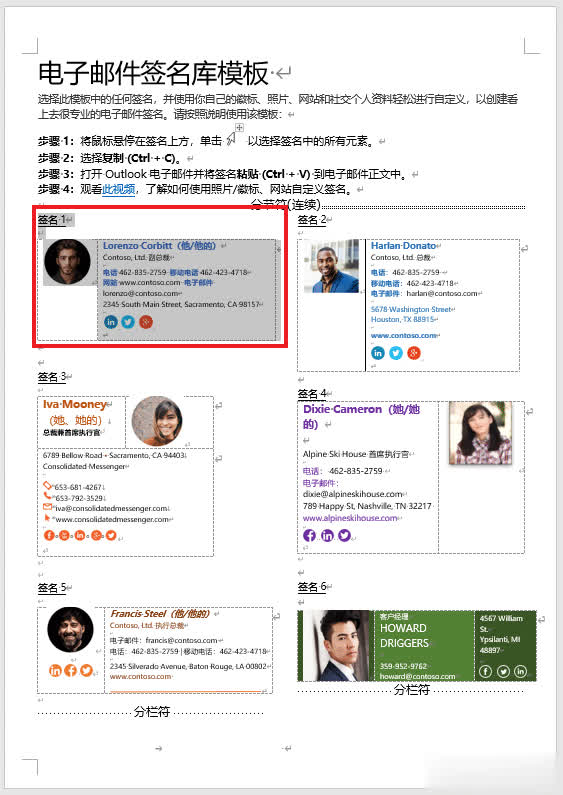Click Facebook icon in green Howard Driggers signature
The width and height of the screenshot is (563, 795).
click(485, 671)
